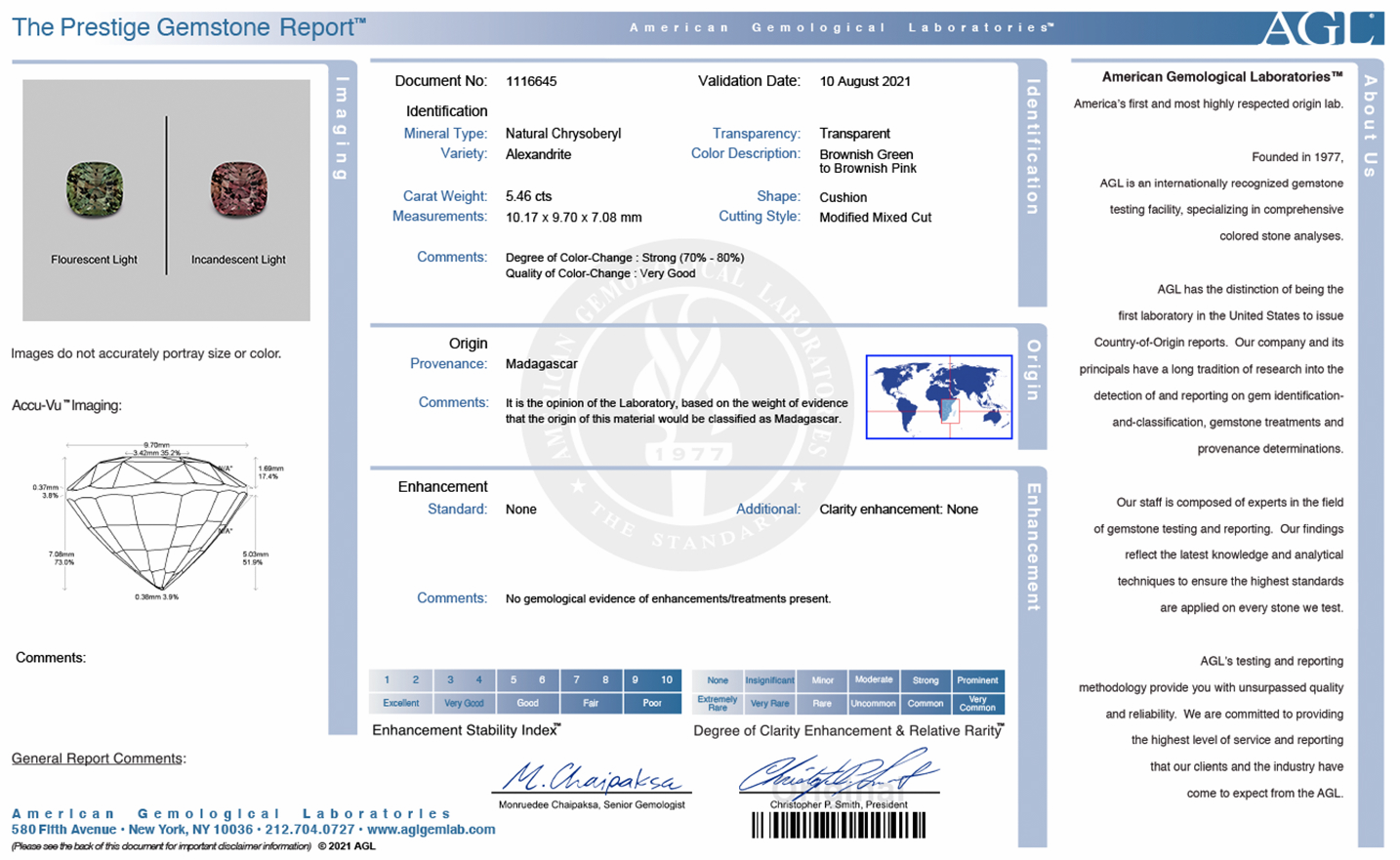Click the Provenance value Madagascar
The image size is (1400, 860).
(542, 364)
